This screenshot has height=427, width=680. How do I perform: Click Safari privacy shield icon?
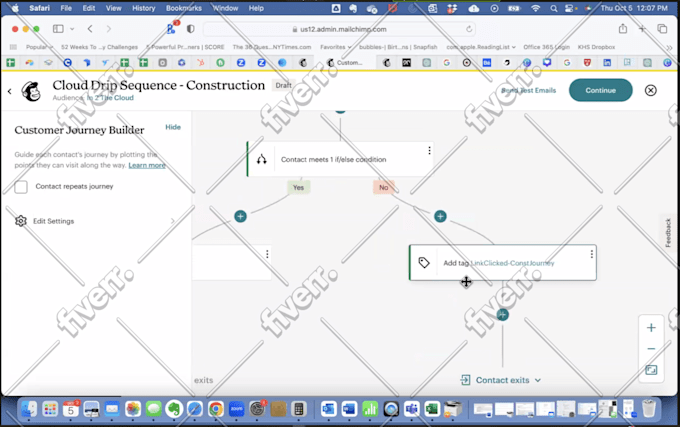click(x=190, y=29)
